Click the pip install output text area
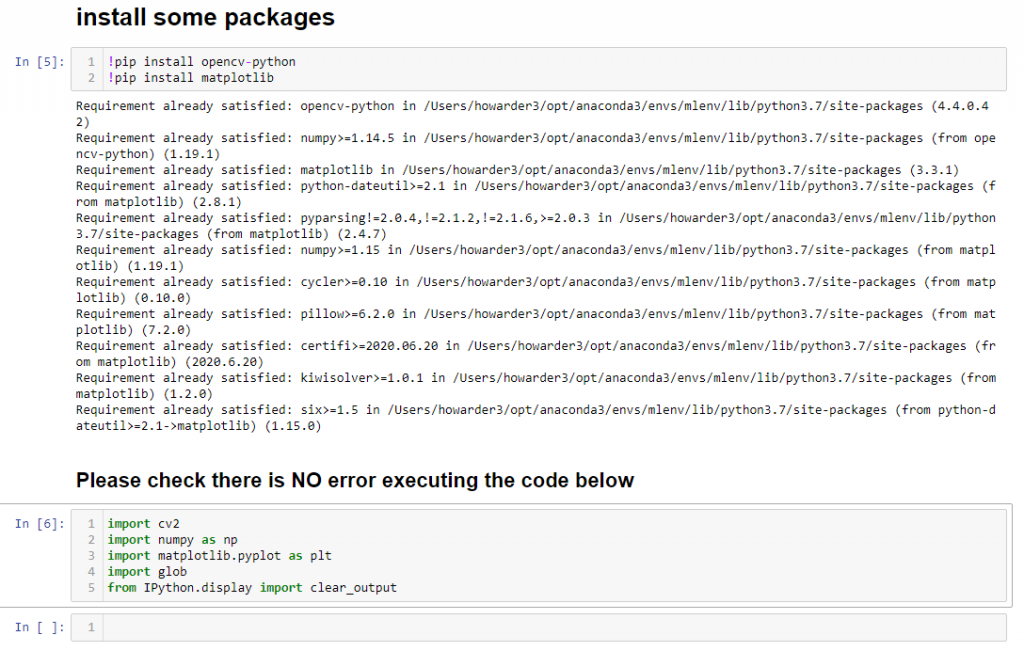The width and height of the screenshot is (1024, 651). coord(535,266)
